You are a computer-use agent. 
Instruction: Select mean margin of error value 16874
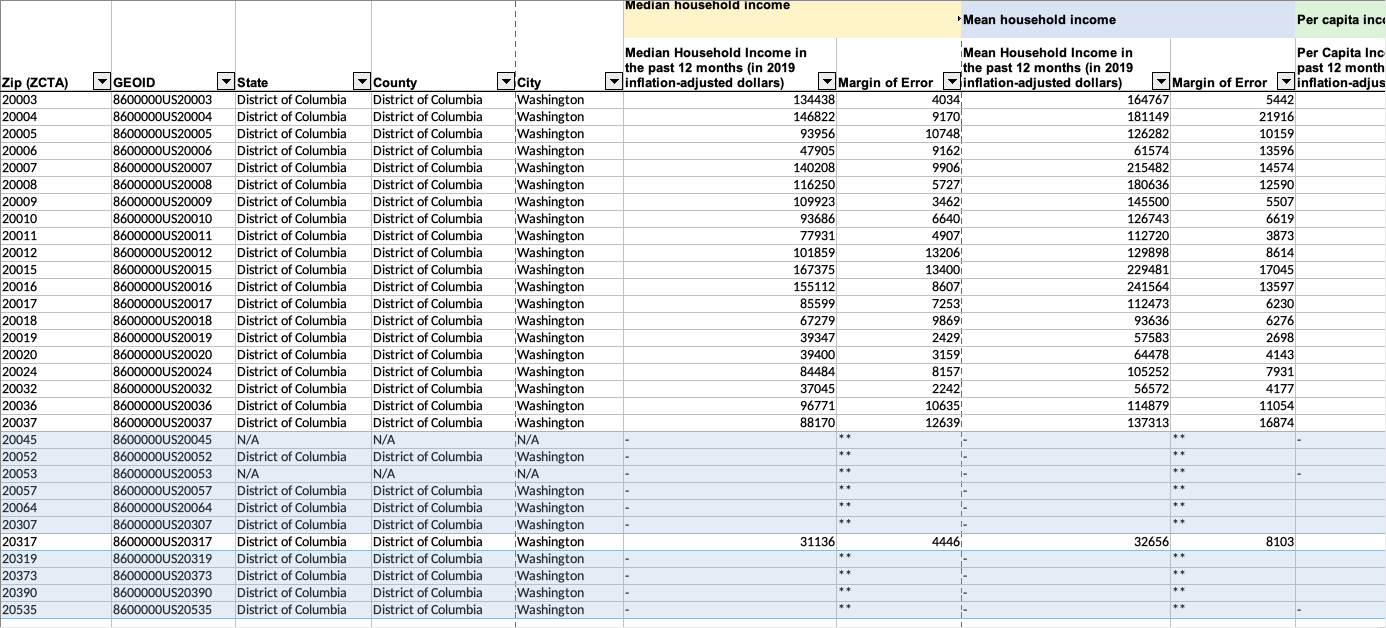(1233, 423)
